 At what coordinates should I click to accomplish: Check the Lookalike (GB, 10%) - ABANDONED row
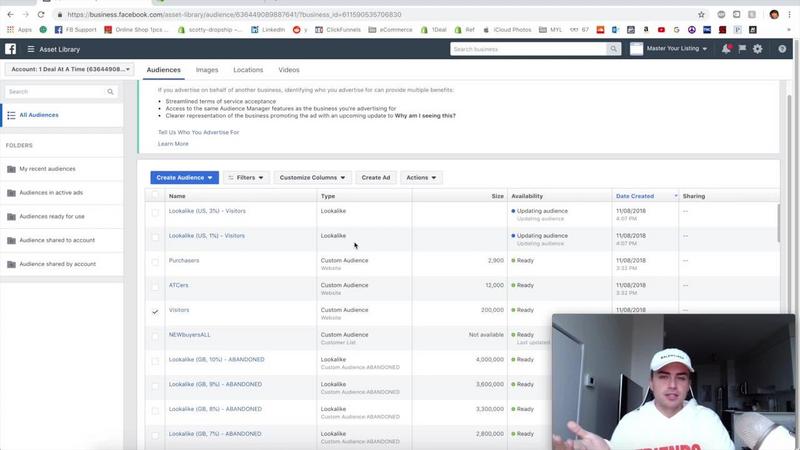point(155,361)
